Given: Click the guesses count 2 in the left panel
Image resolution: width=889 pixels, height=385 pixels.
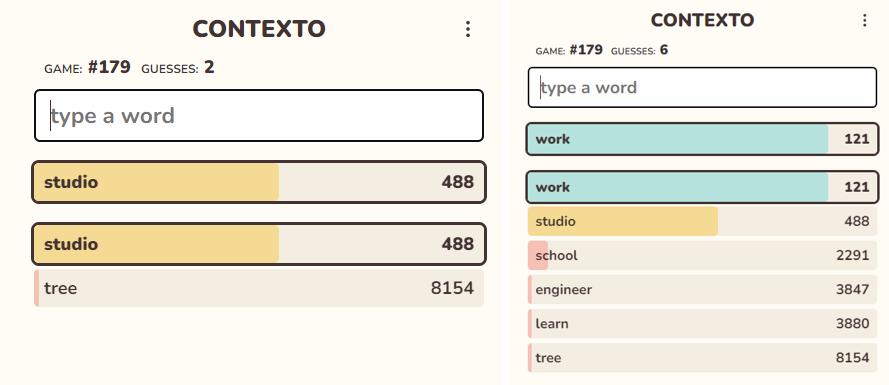Looking at the screenshot, I should click(209, 67).
